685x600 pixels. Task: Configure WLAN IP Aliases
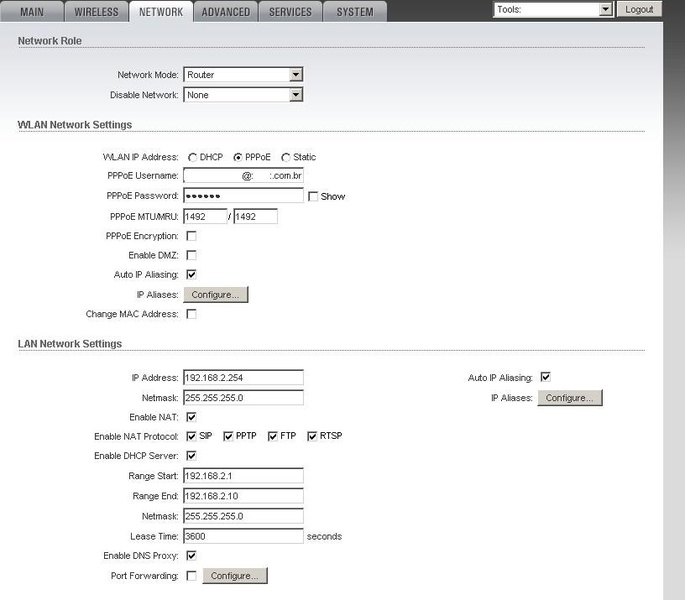(x=216, y=295)
